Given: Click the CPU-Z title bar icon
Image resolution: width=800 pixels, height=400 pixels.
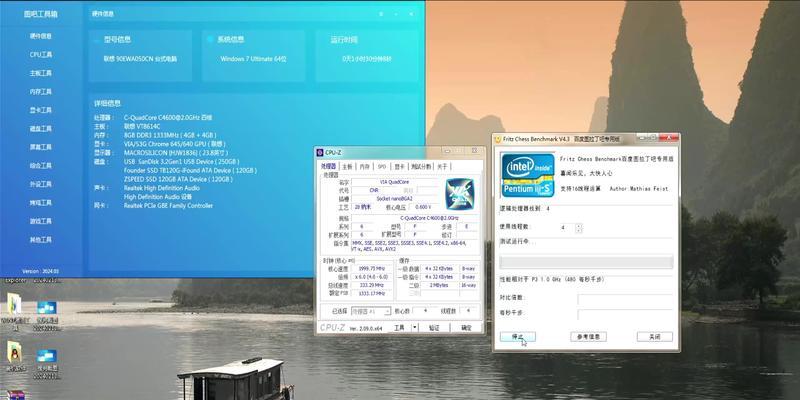Looking at the screenshot, I should coord(320,152).
